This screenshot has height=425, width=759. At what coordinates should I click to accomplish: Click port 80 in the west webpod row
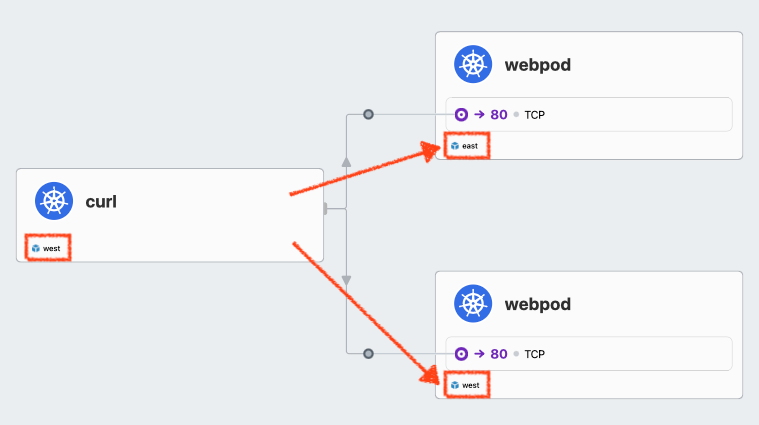(499, 354)
